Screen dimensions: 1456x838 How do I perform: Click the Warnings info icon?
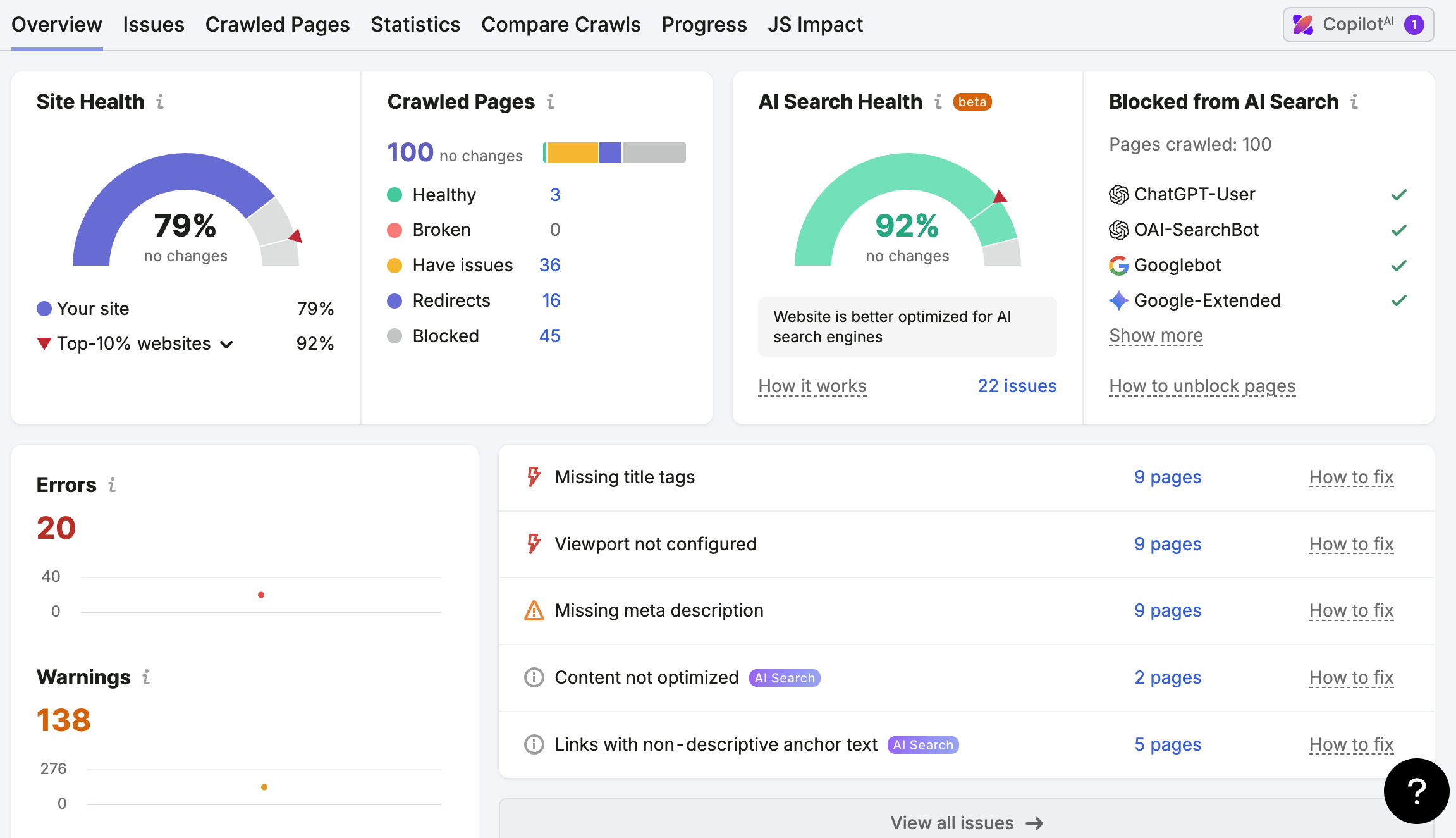pyautogui.click(x=146, y=677)
